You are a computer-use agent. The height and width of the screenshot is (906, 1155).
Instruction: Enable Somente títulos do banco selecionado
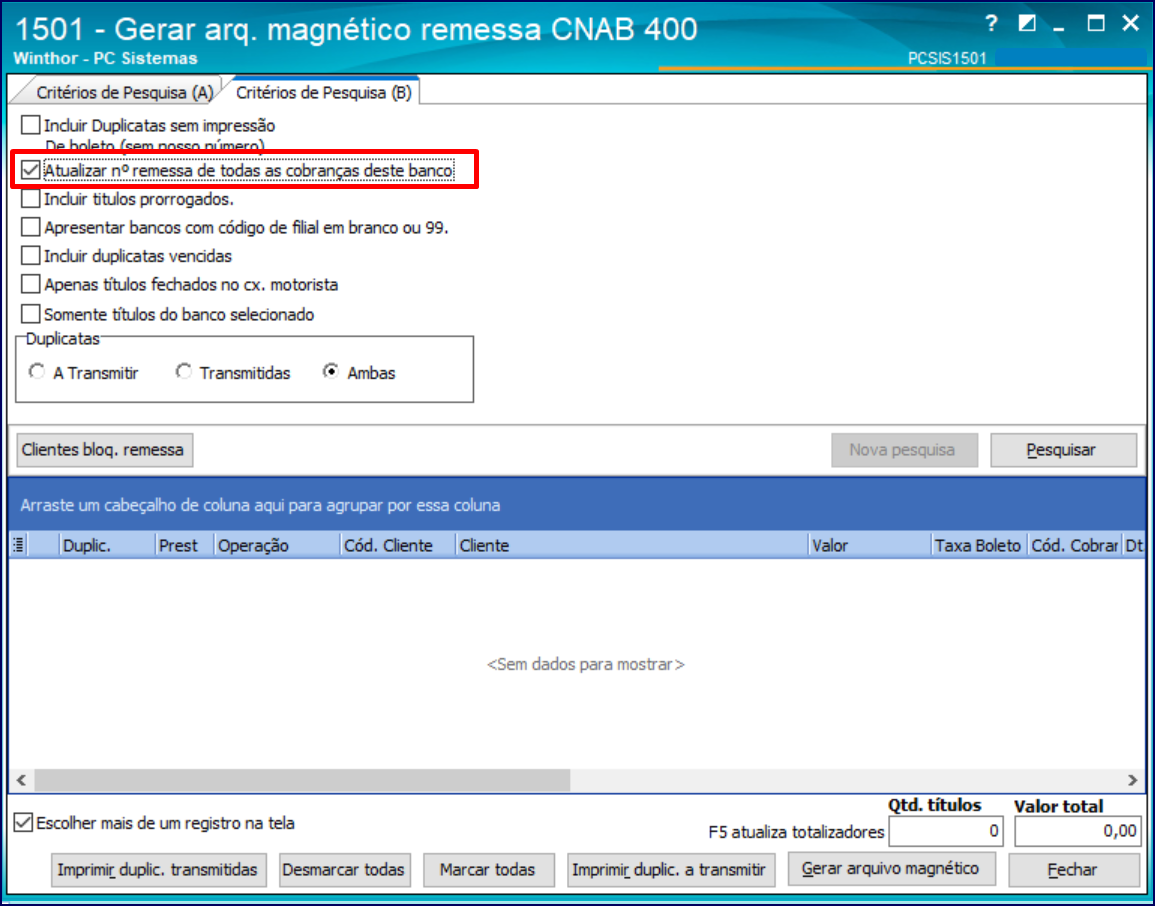tap(31, 314)
